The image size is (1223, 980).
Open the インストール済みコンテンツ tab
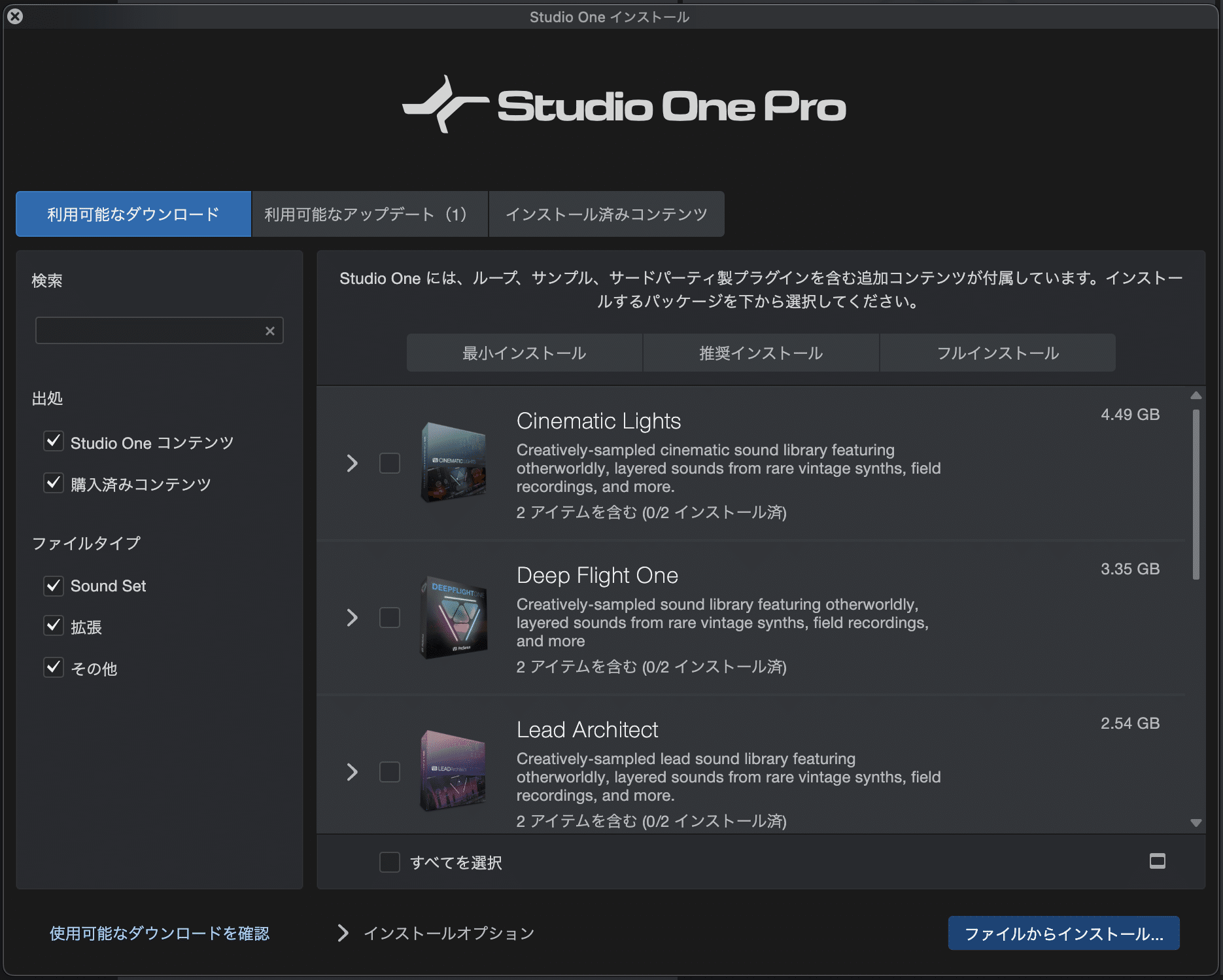(x=607, y=214)
